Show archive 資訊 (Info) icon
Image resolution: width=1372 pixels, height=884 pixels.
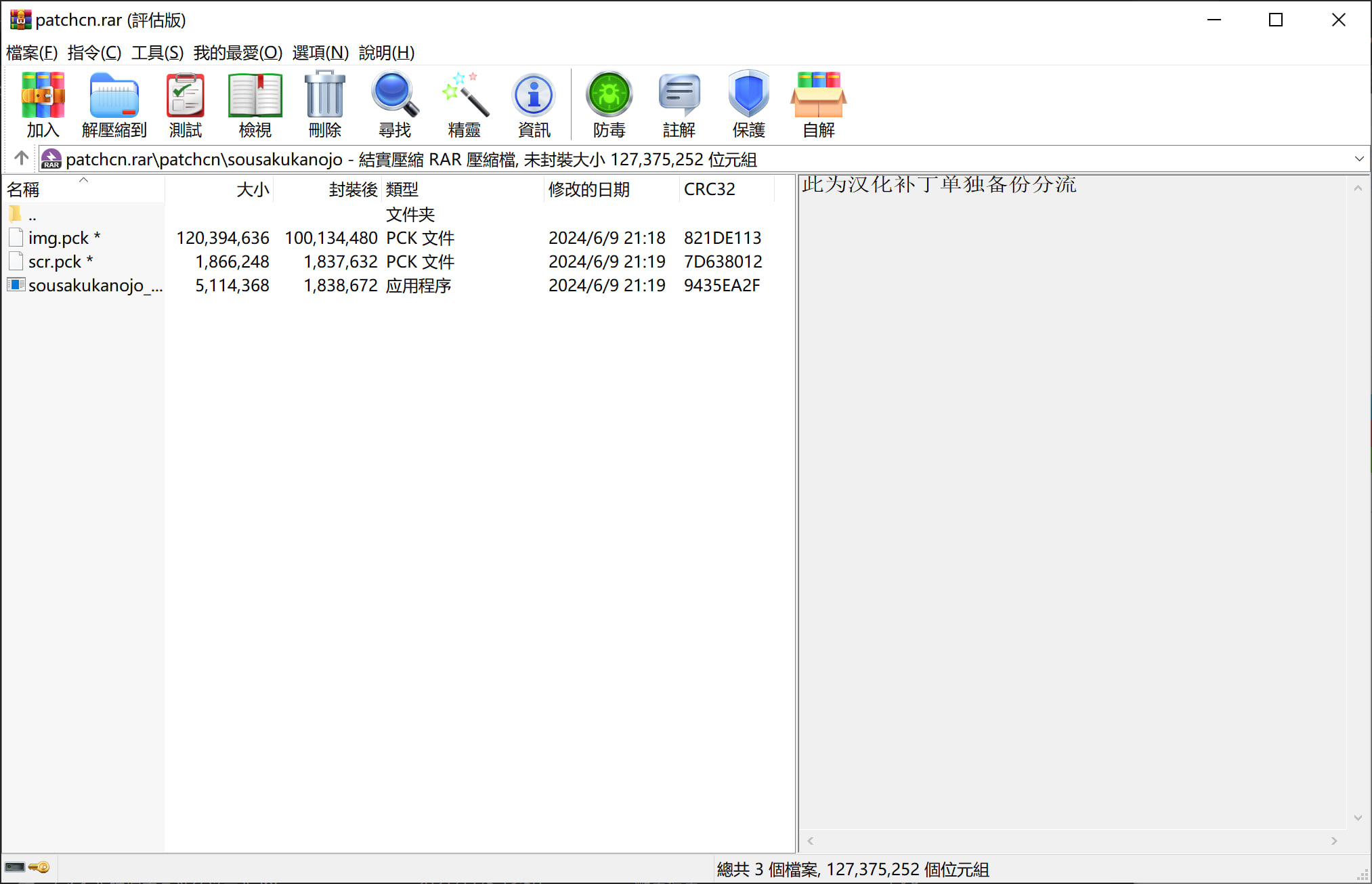(534, 103)
